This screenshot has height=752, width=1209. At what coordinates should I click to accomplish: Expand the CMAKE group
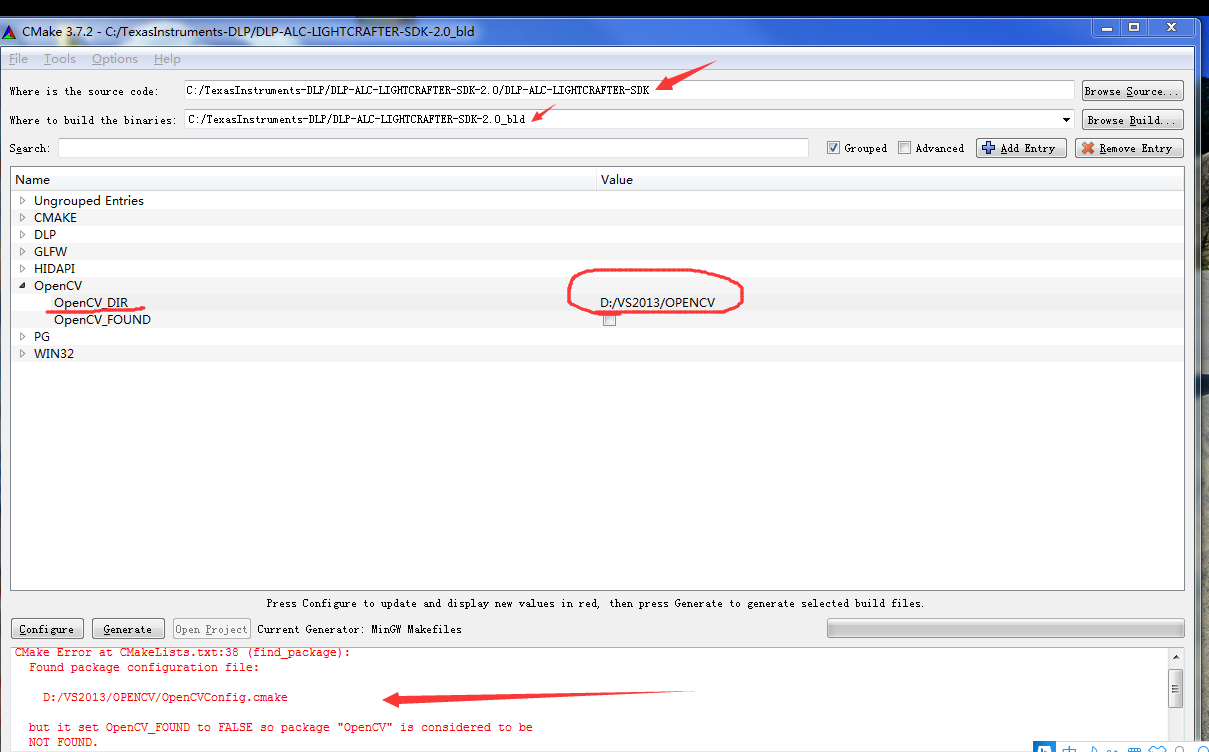[23, 218]
